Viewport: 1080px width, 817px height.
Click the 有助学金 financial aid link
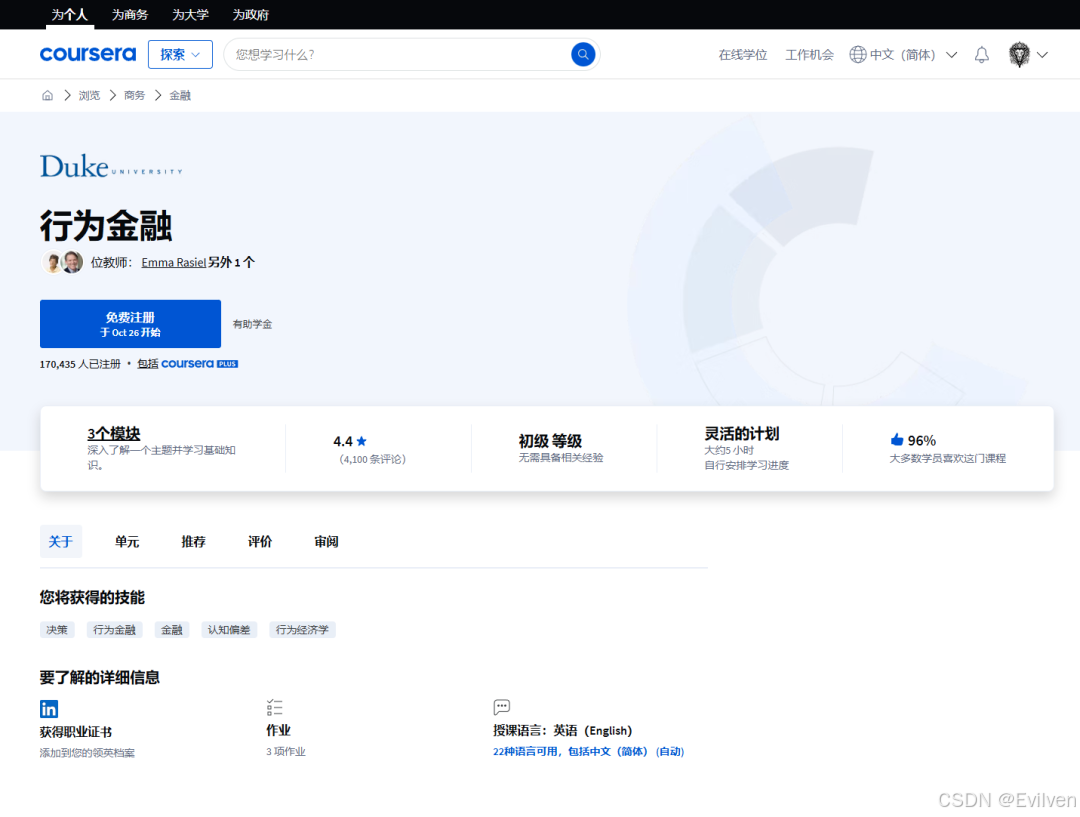click(x=252, y=324)
